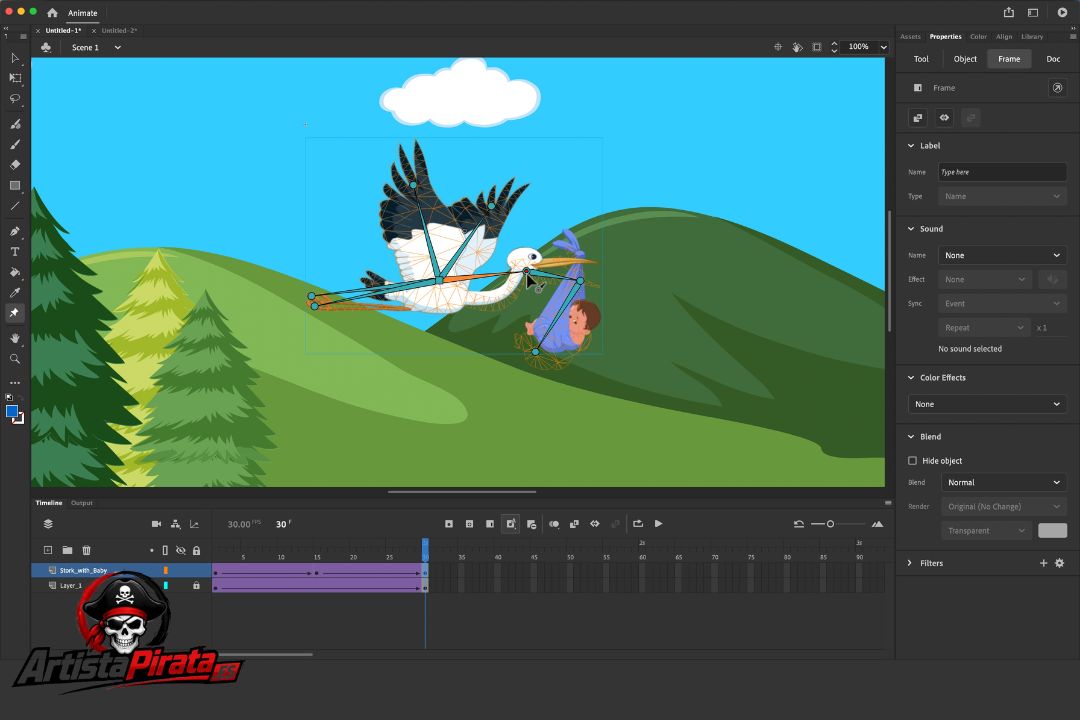
Task: Select the Asset Warp pin tool
Action: (x=14, y=313)
